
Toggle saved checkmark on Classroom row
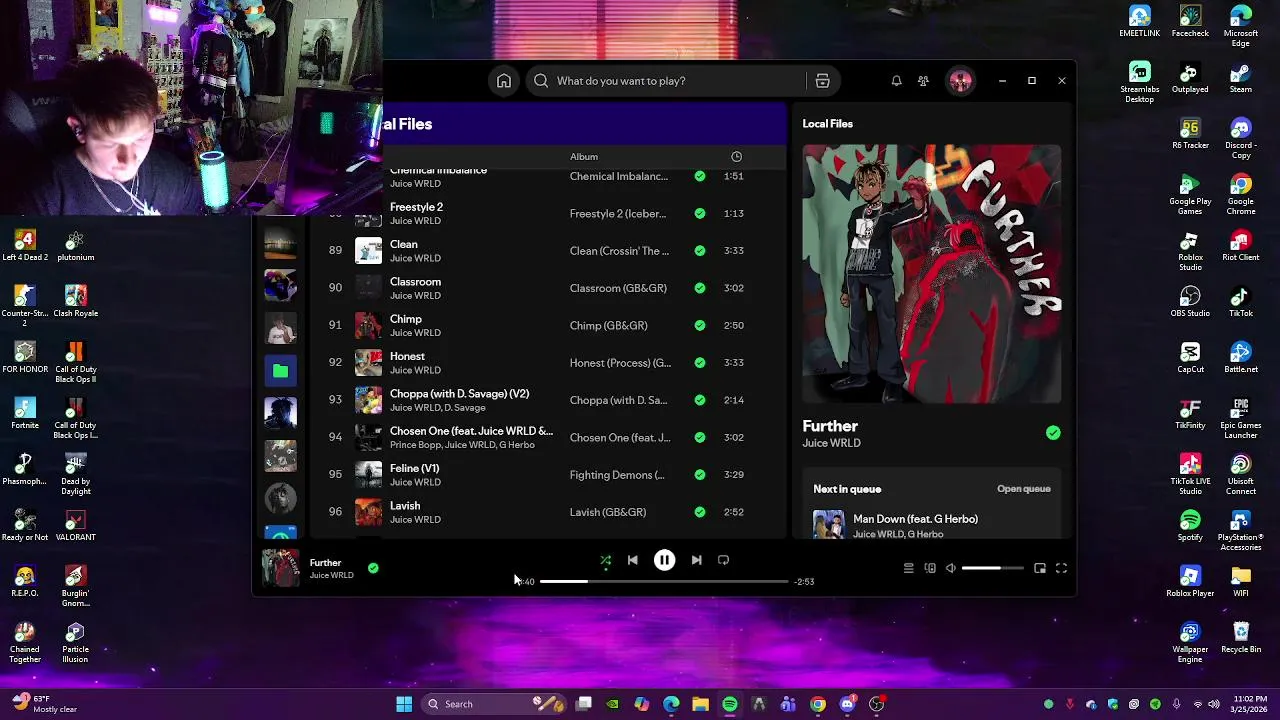[699, 288]
